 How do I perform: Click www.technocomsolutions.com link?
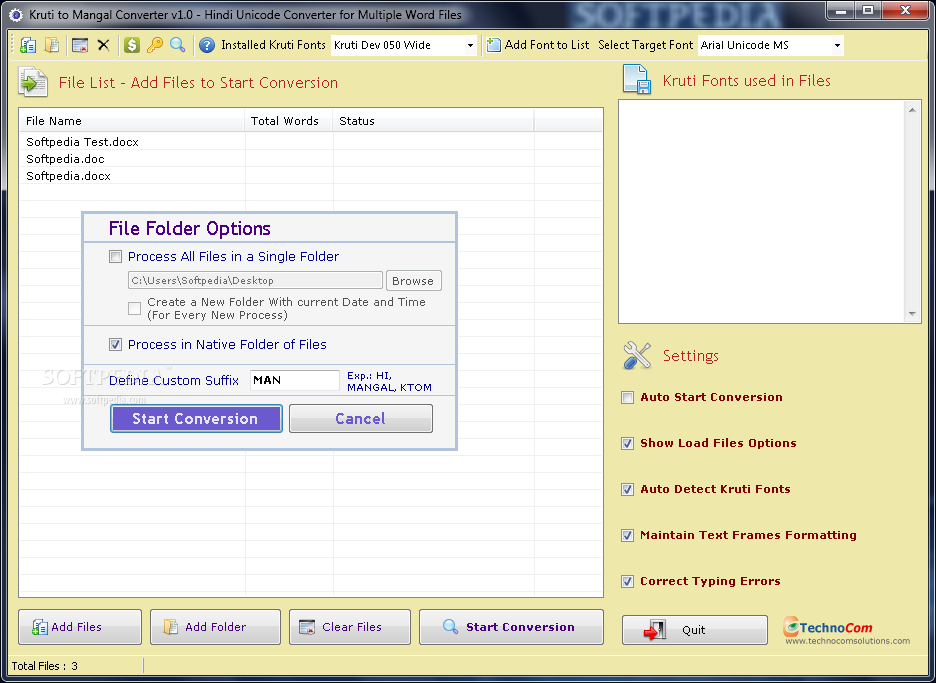848,641
